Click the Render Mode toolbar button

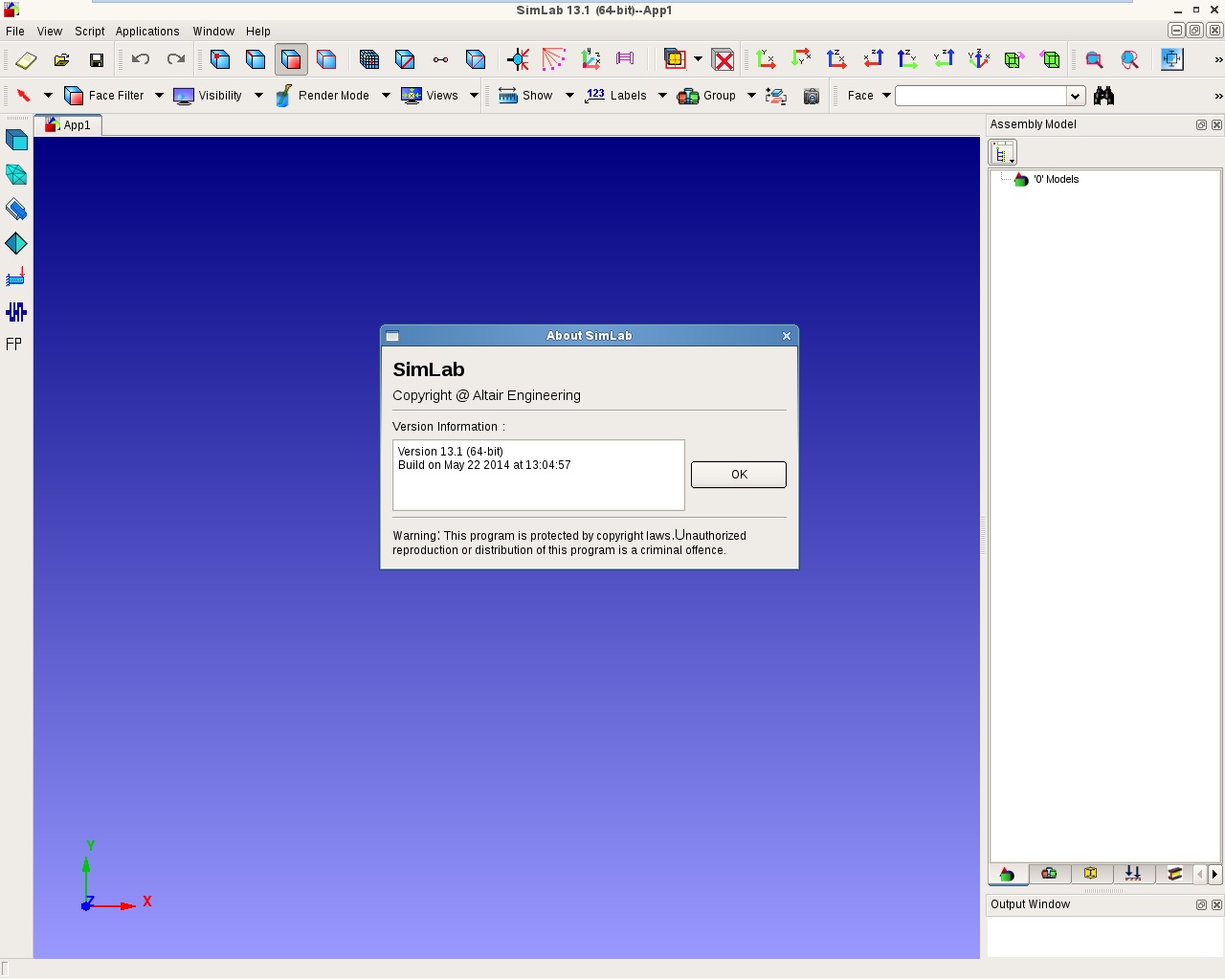pos(323,96)
